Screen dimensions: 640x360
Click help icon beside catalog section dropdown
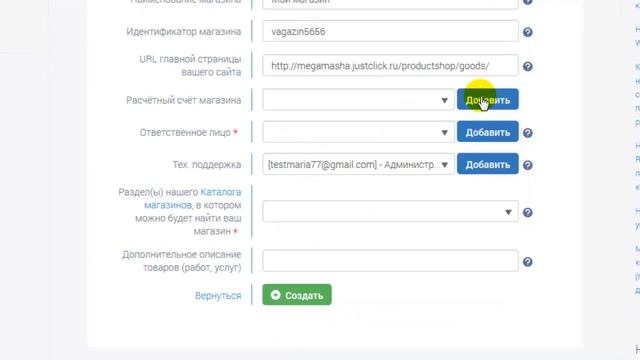527,212
